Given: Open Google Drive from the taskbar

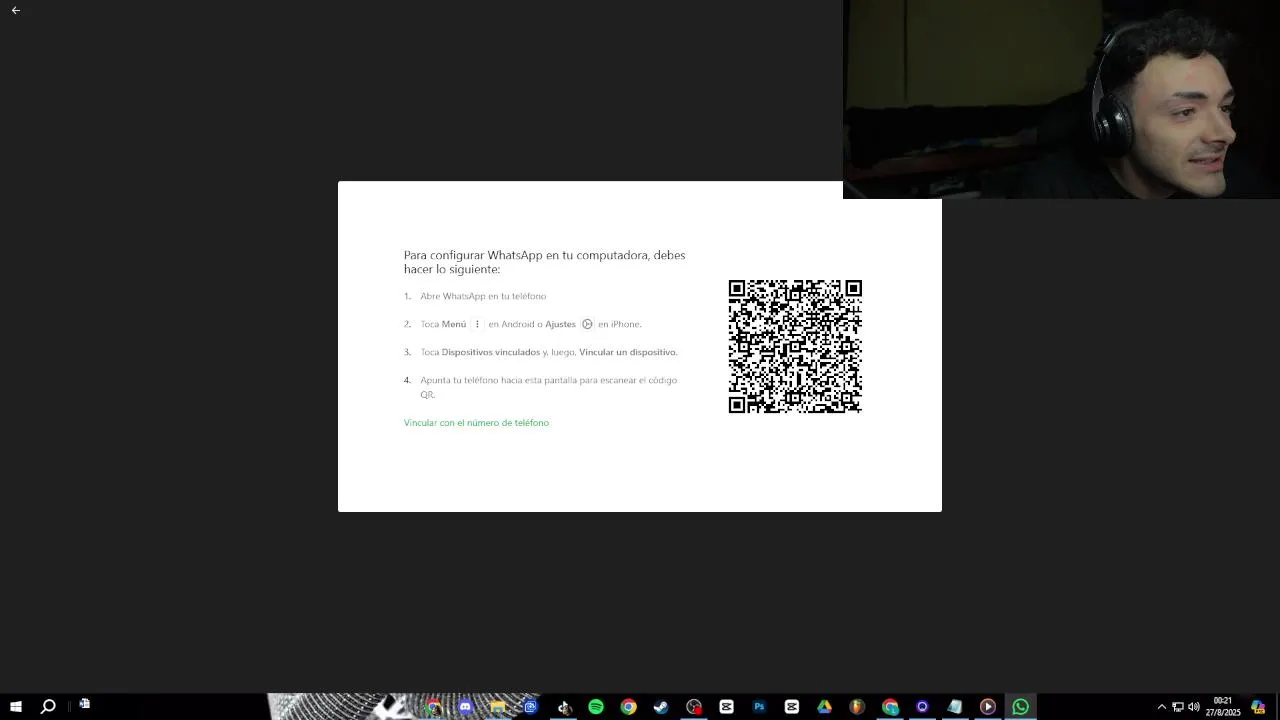Looking at the screenshot, I should [x=824, y=707].
